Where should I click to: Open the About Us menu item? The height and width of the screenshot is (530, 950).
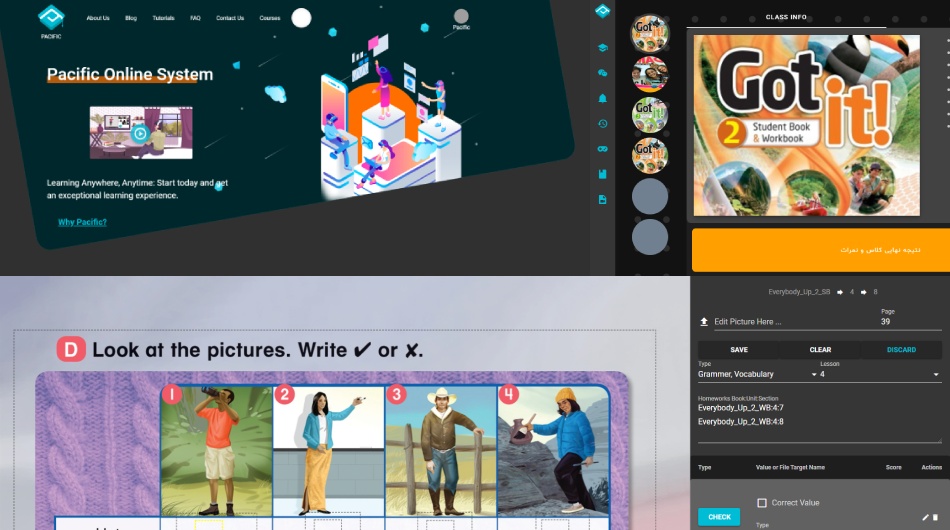(x=98, y=18)
